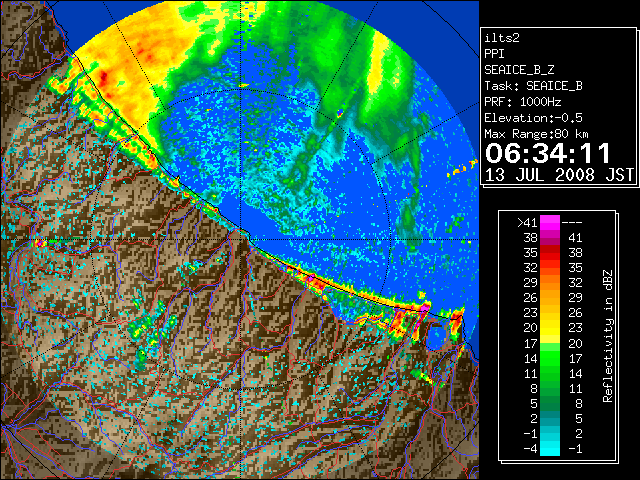This screenshot has height=480, width=640.
Task: Click the 'ilts2' station label
Action: [x=502, y=38]
